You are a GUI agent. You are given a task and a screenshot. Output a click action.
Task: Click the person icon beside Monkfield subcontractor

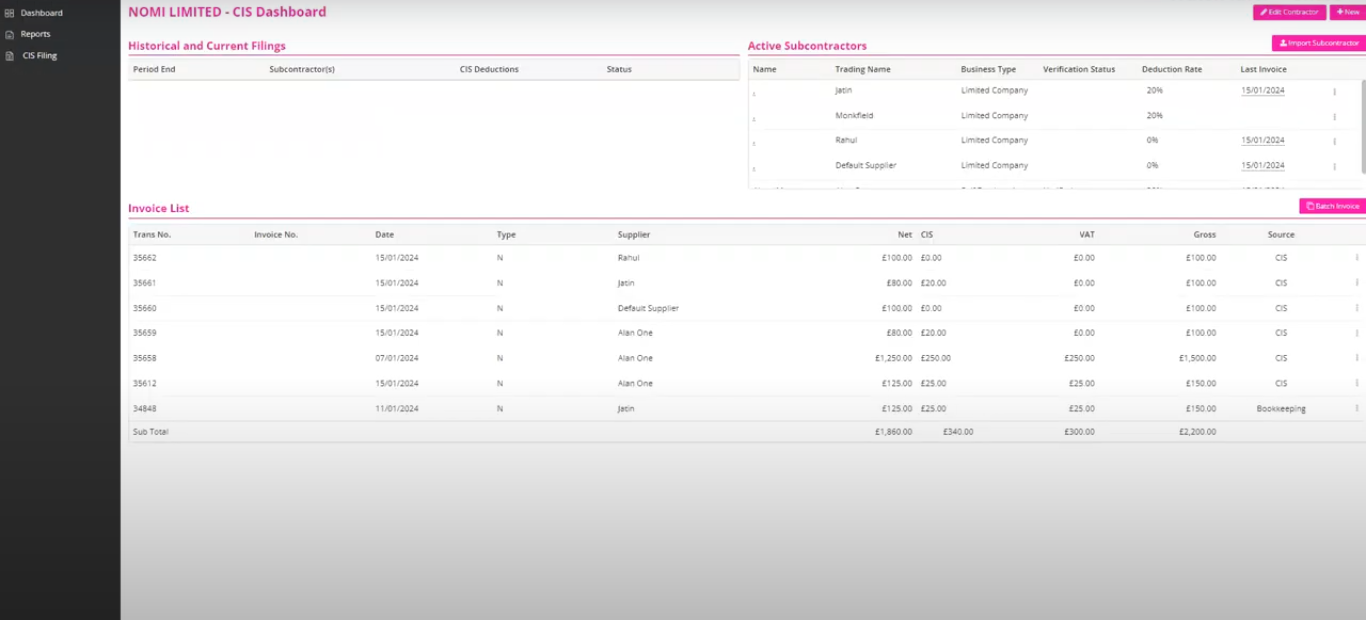(x=754, y=118)
